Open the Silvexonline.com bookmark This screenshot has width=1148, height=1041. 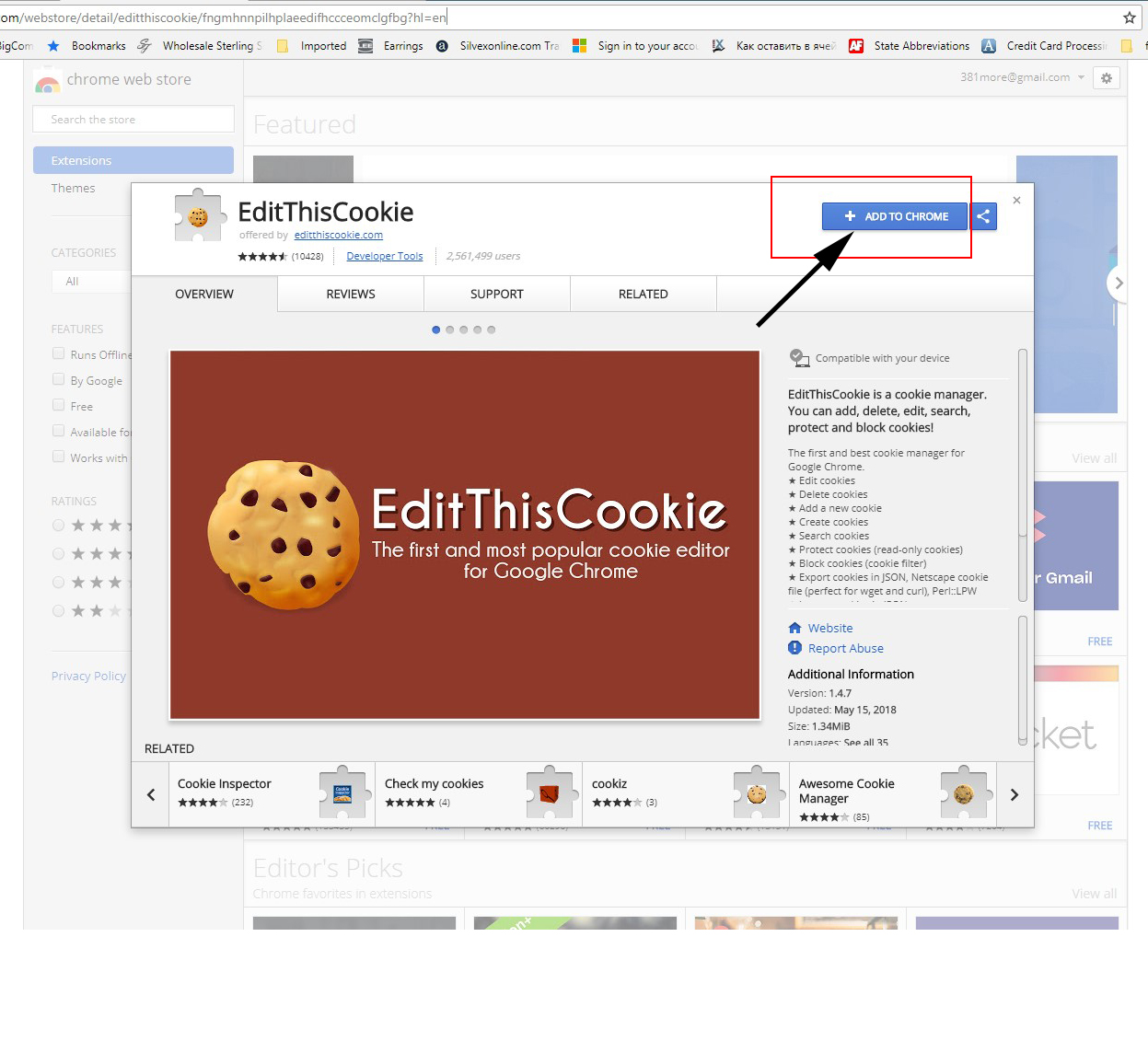pos(498,46)
